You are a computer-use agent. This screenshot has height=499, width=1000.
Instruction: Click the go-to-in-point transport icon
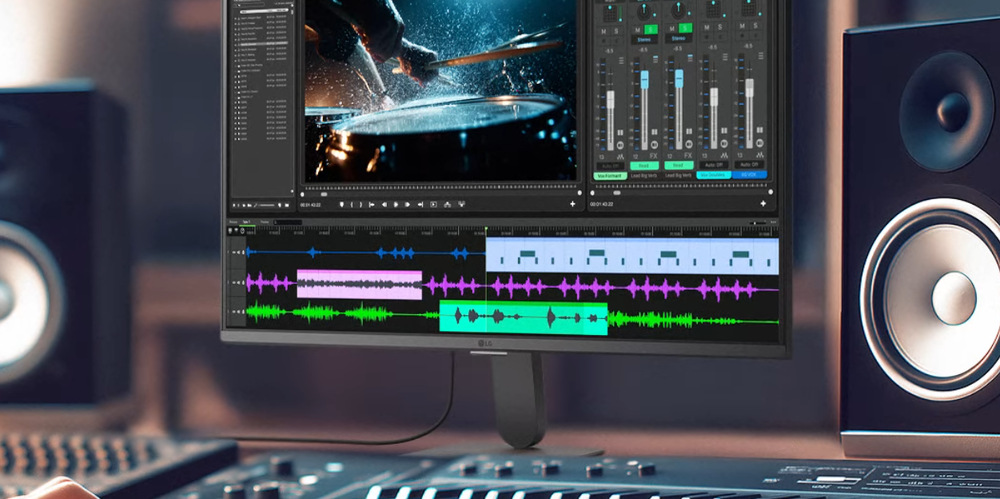(x=372, y=204)
